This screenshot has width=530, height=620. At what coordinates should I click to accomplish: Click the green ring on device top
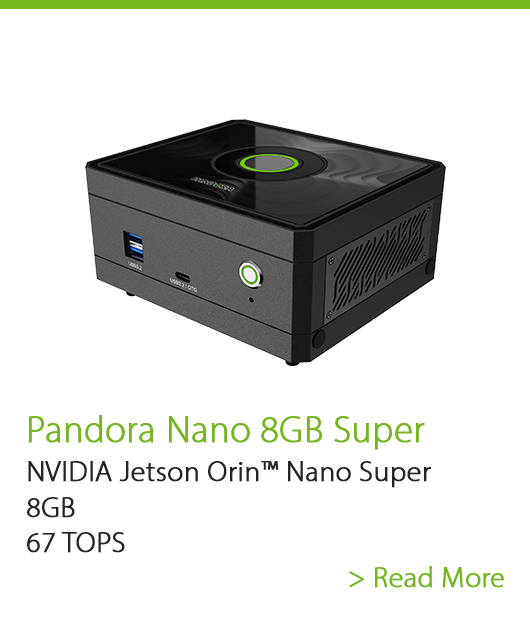pyautogui.click(x=270, y=163)
